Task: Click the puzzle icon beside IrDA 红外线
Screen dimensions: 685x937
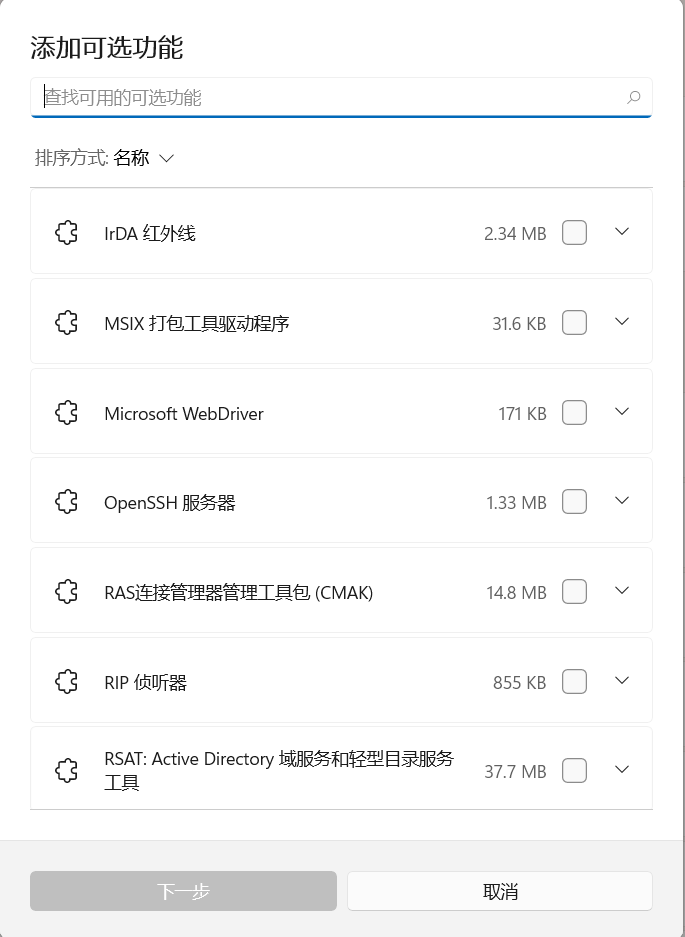Action: (x=66, y=232)
